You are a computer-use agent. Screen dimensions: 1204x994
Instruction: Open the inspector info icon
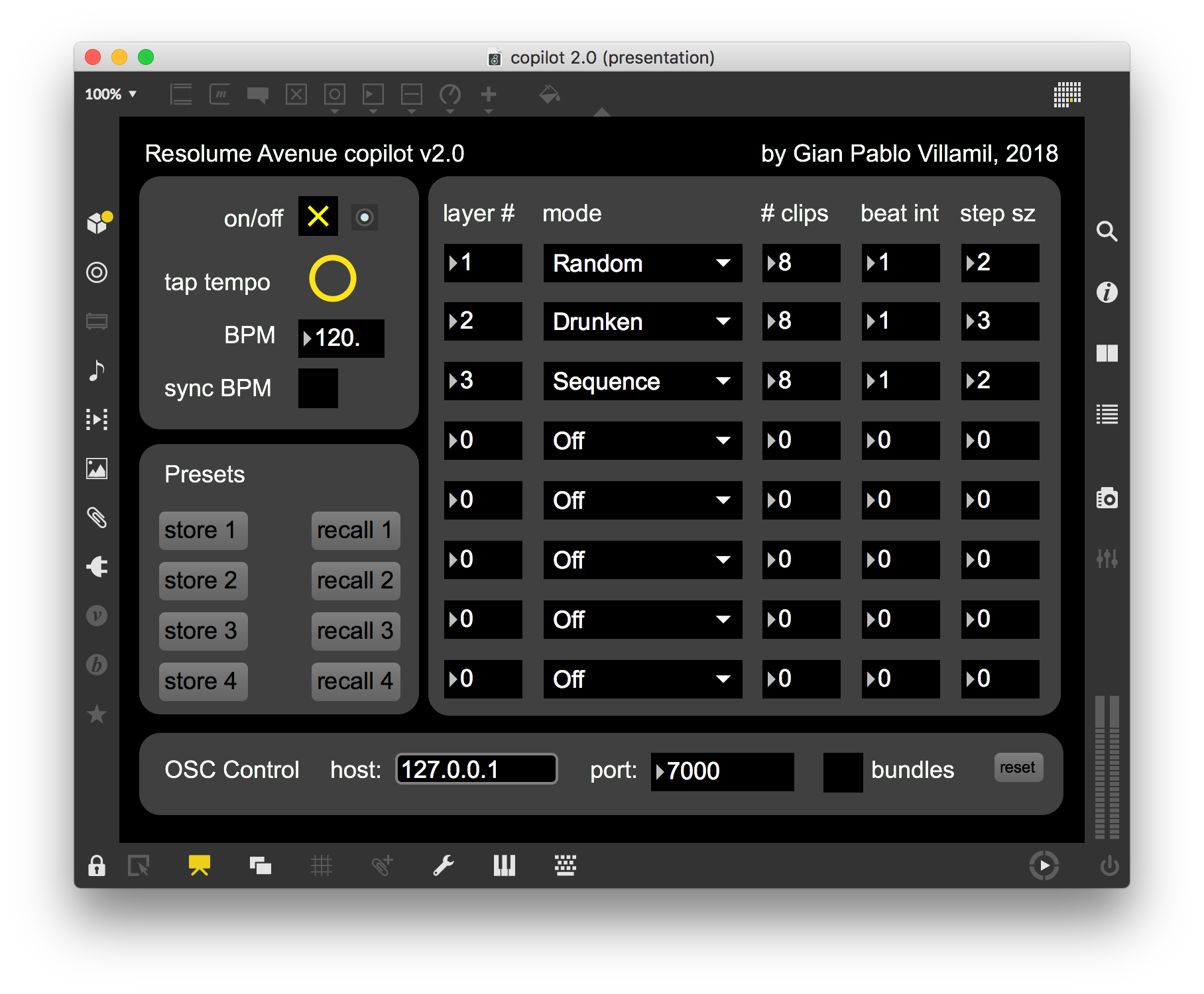1107,292
